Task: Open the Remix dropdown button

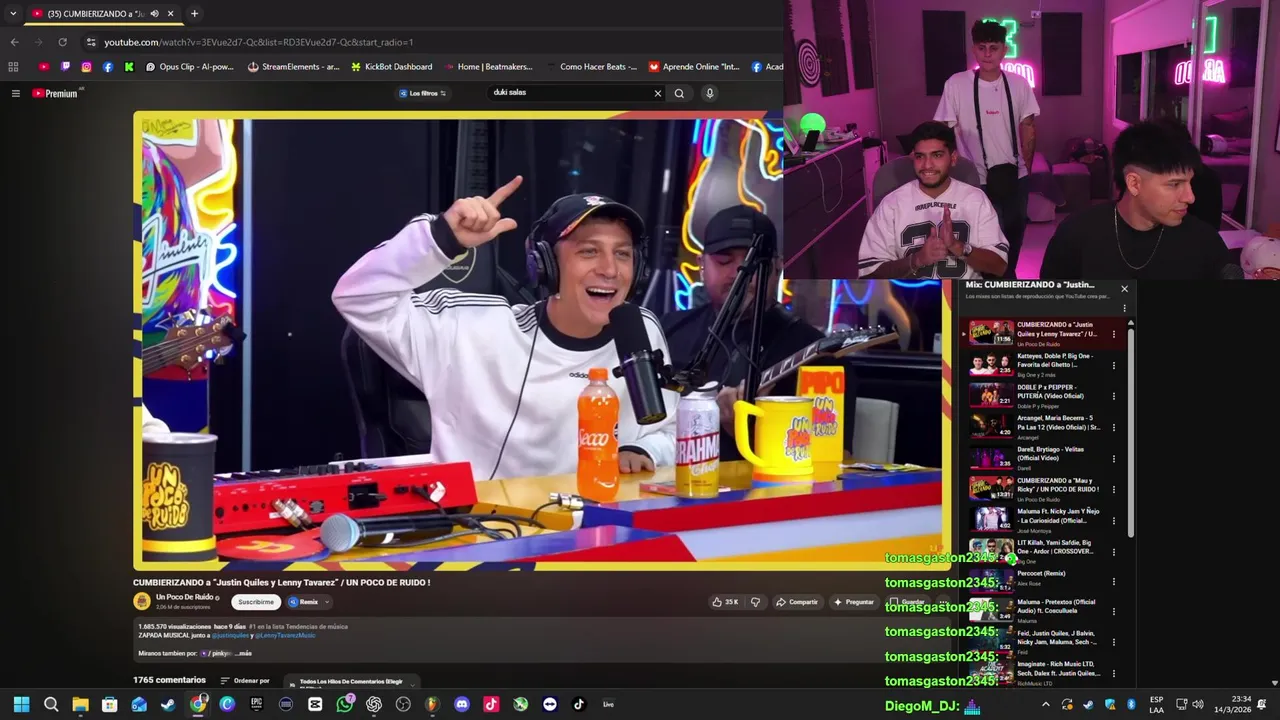Action: point(309,602)
